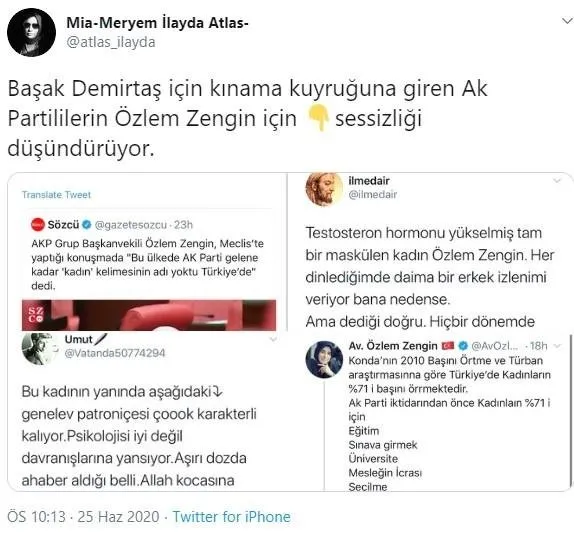The width and height of the screenshot is (574, 539).
Task: Open the Sözcü video thumbnail
Action: [x=149, y=315]
